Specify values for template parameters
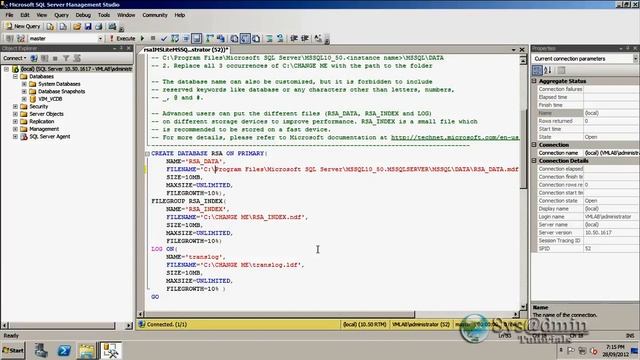 click(x=318, y=38)
